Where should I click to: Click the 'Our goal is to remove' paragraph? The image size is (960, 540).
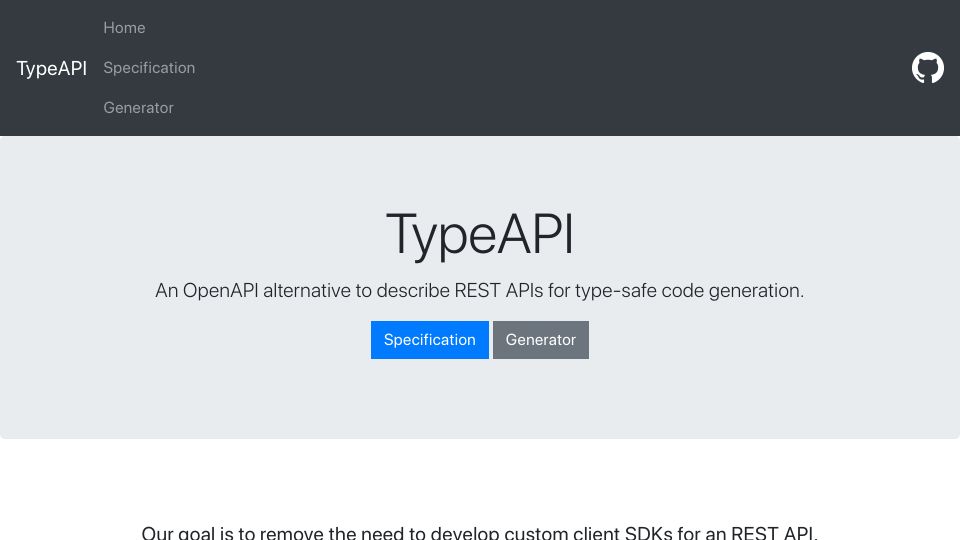[479, 532]
